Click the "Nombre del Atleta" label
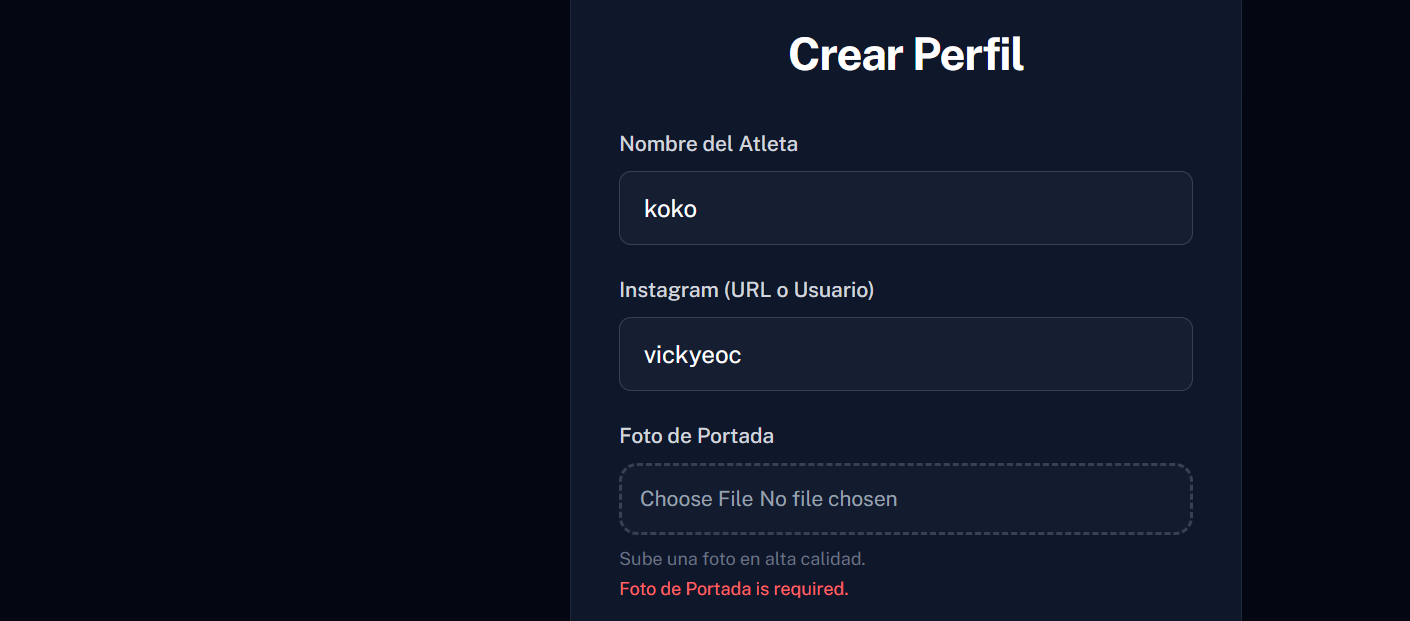1410x621 pixels. [x=708, y=144]
